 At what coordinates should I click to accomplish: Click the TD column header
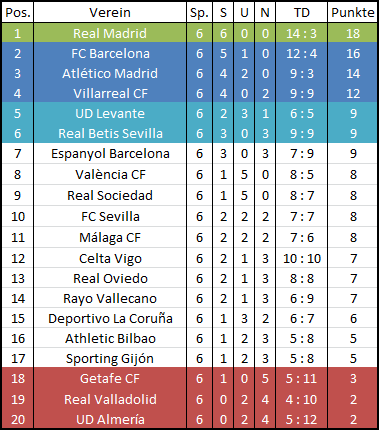pyautogui.click(x=302, y=13)
